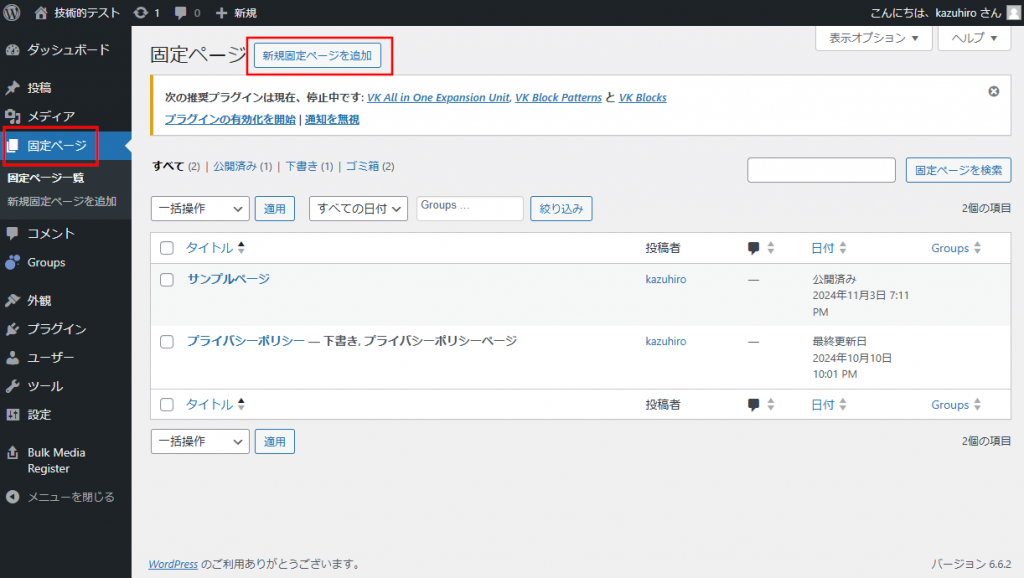Open the top 一括操作 bulk actions dropdown
The image size is (1024, 578).
pyautogui.click(x=199, y=208)
